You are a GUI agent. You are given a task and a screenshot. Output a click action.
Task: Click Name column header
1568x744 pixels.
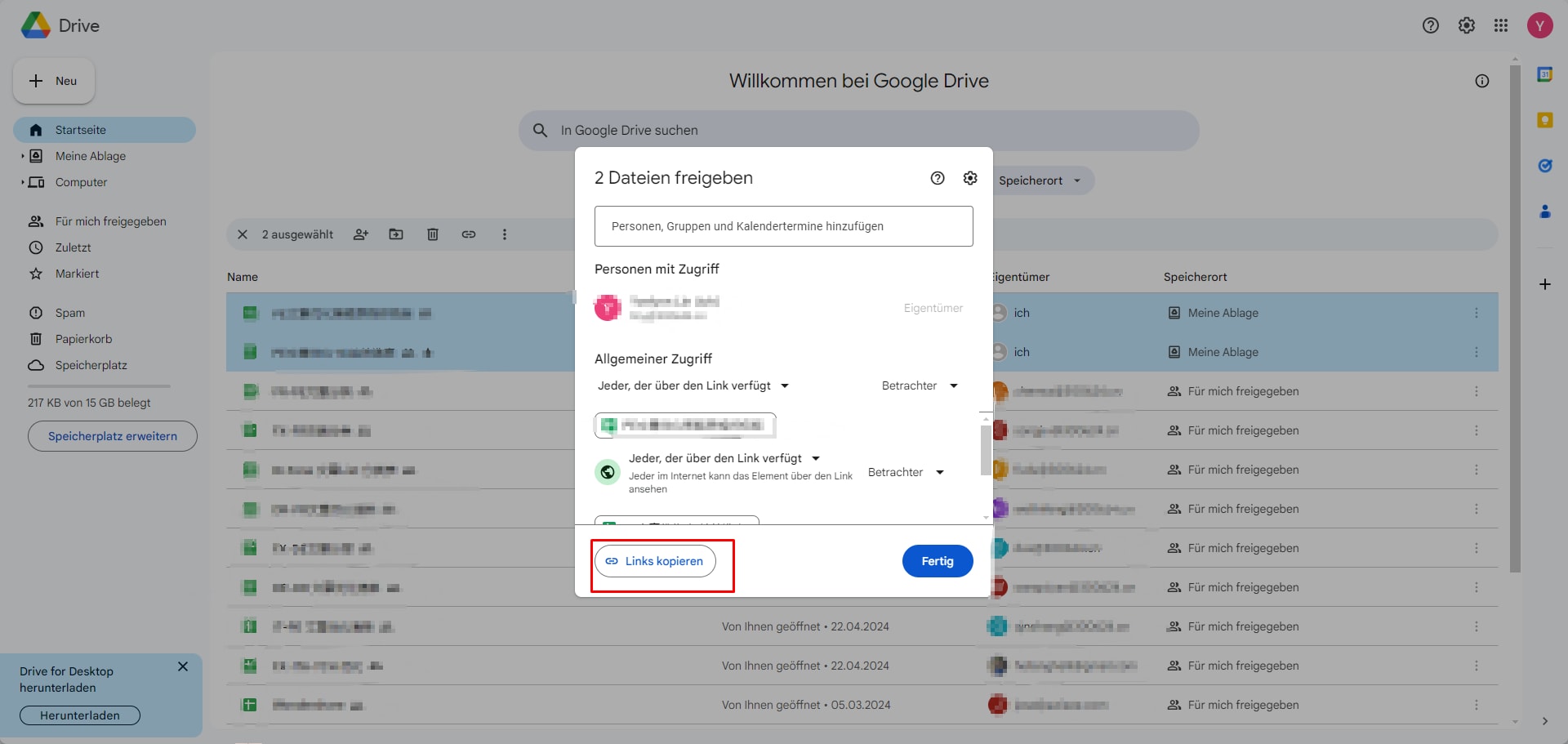pos(243,277)
